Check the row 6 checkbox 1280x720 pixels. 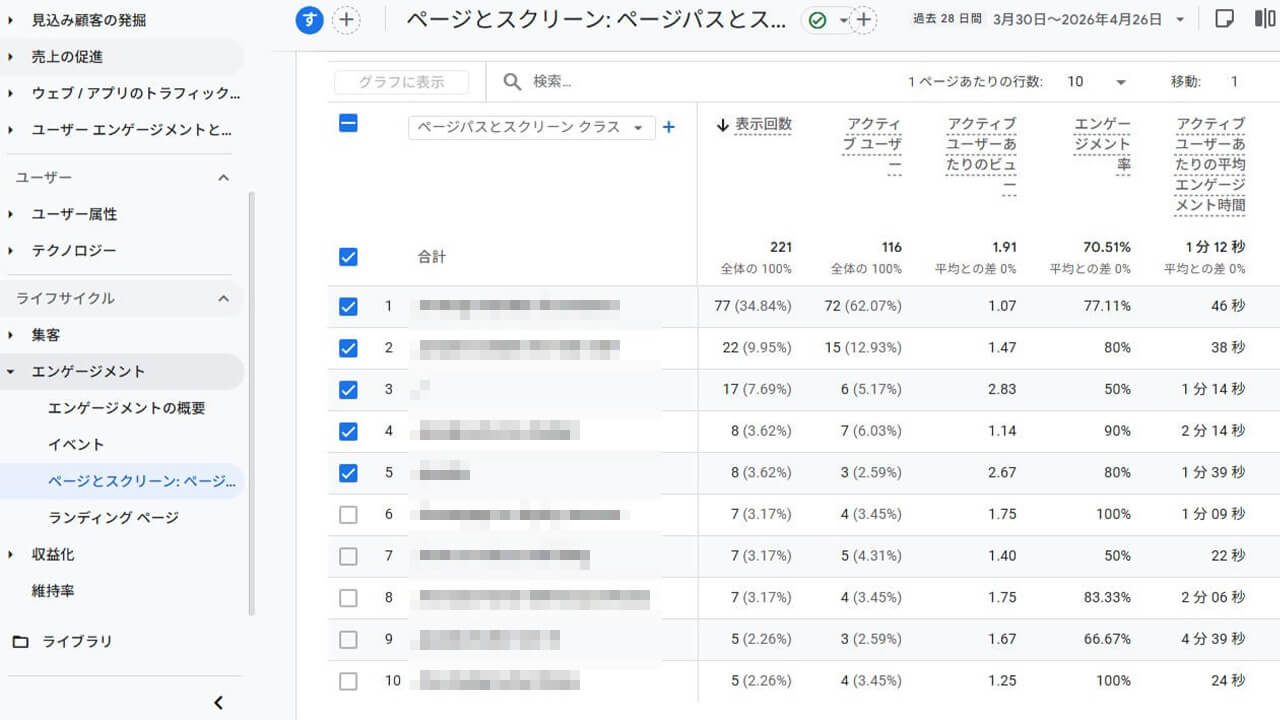click(x=348, y=515)
